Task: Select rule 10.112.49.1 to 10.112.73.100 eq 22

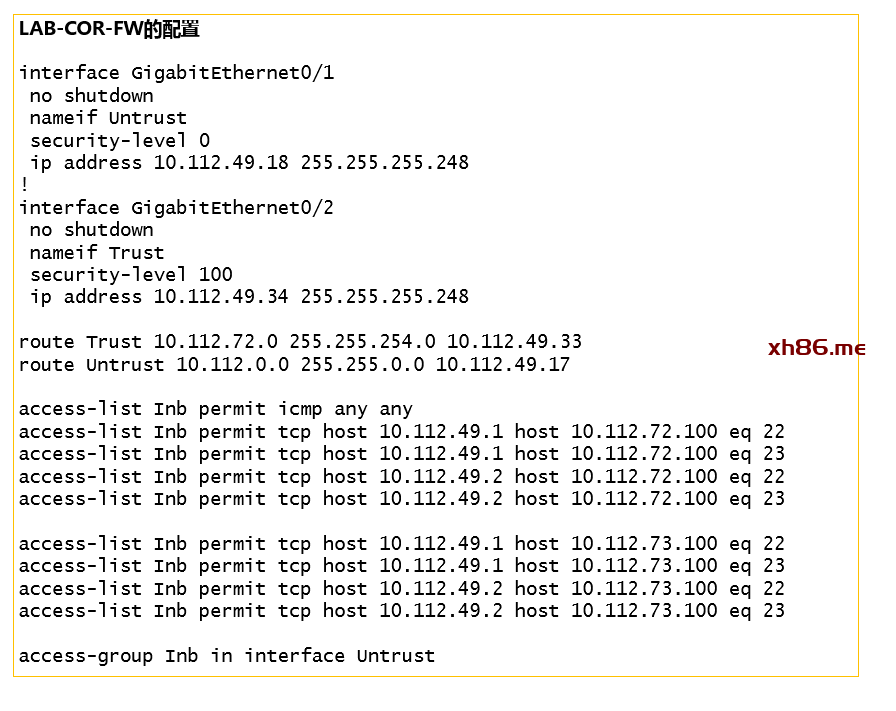Action: pos(402,544)
